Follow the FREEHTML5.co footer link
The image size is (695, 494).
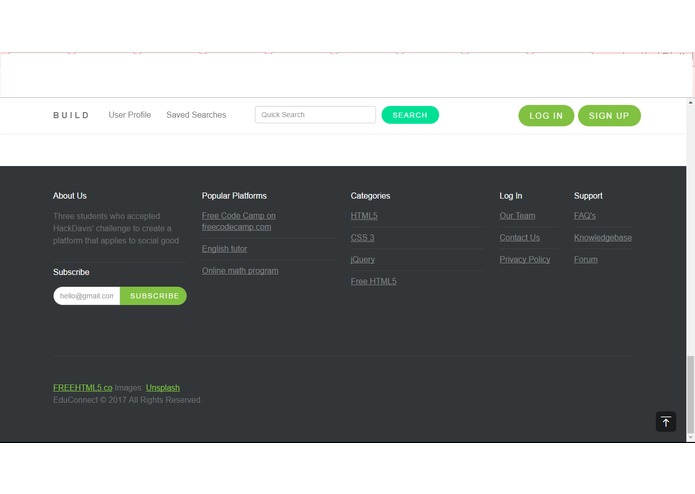pyautogui.click(x=82, y=388)
